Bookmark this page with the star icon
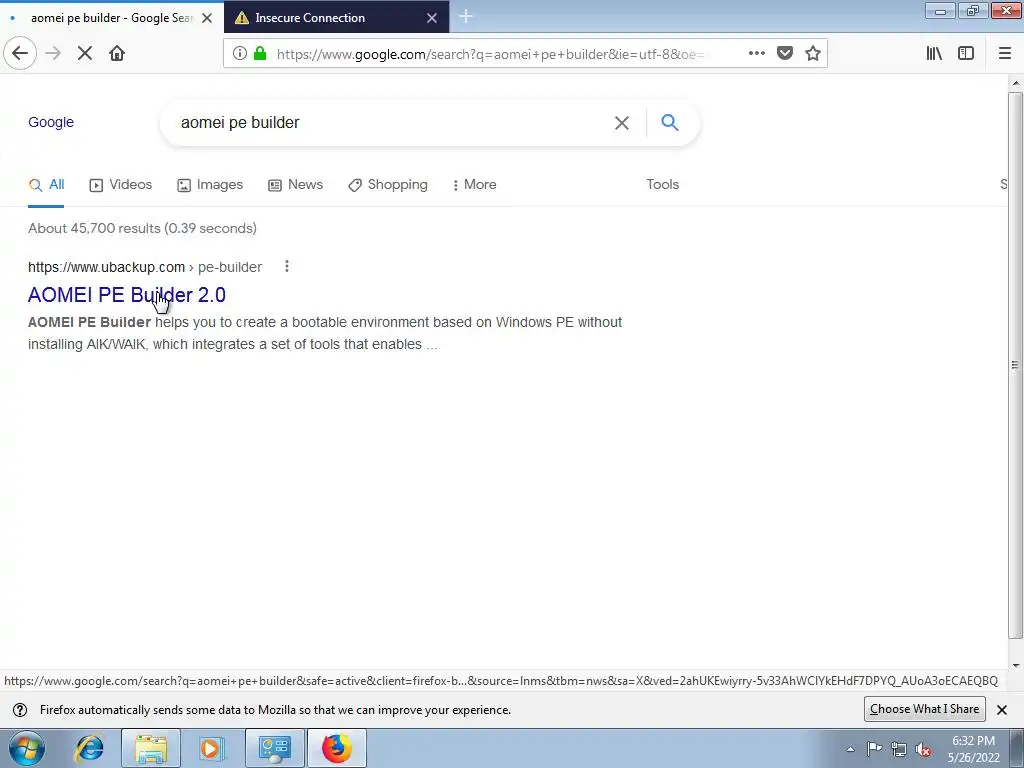Image resolution: width=1024 pixels, height=768 pixels. [813, 54]
